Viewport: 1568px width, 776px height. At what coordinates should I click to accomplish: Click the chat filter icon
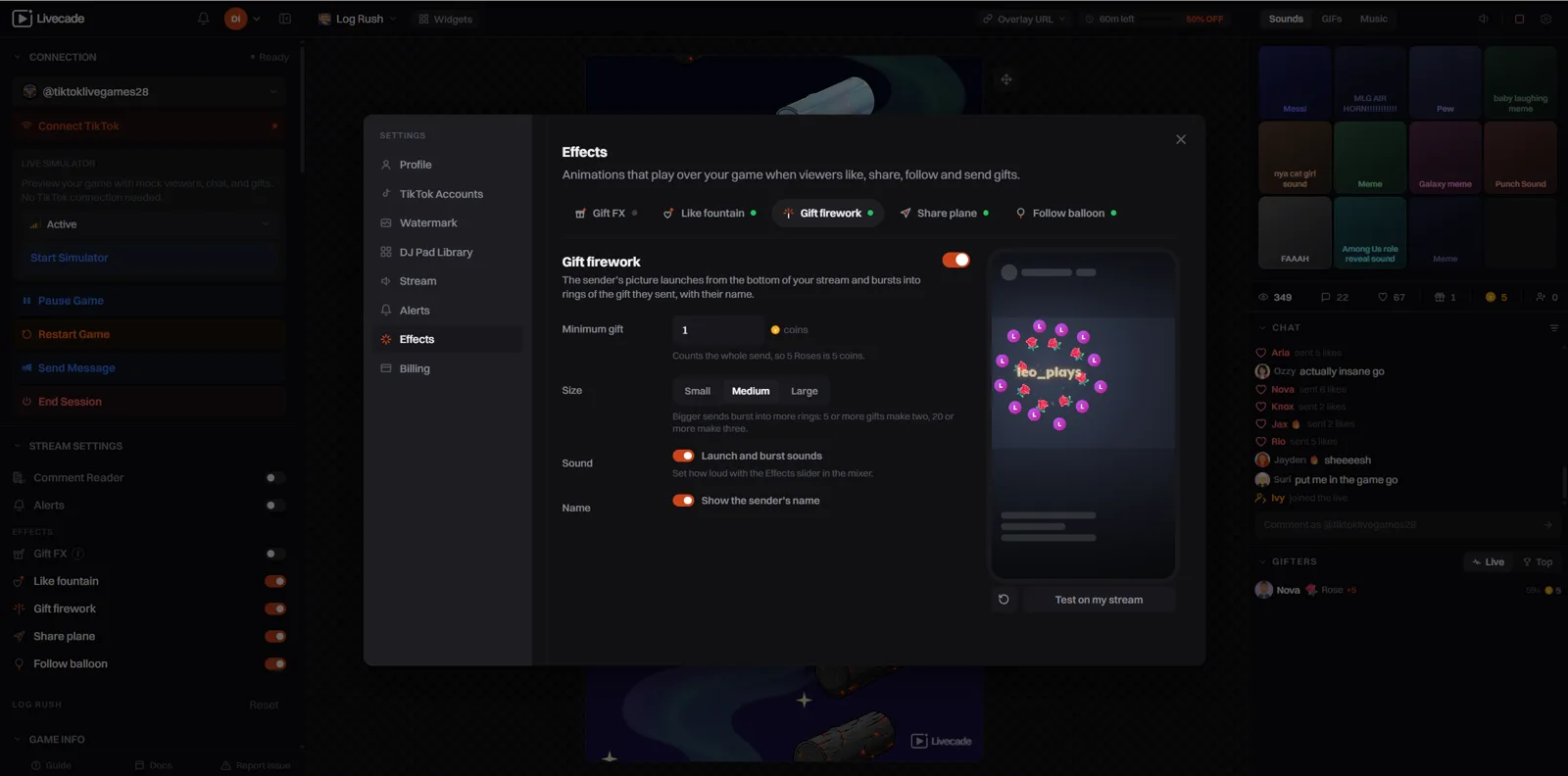tap(1554, 327)
